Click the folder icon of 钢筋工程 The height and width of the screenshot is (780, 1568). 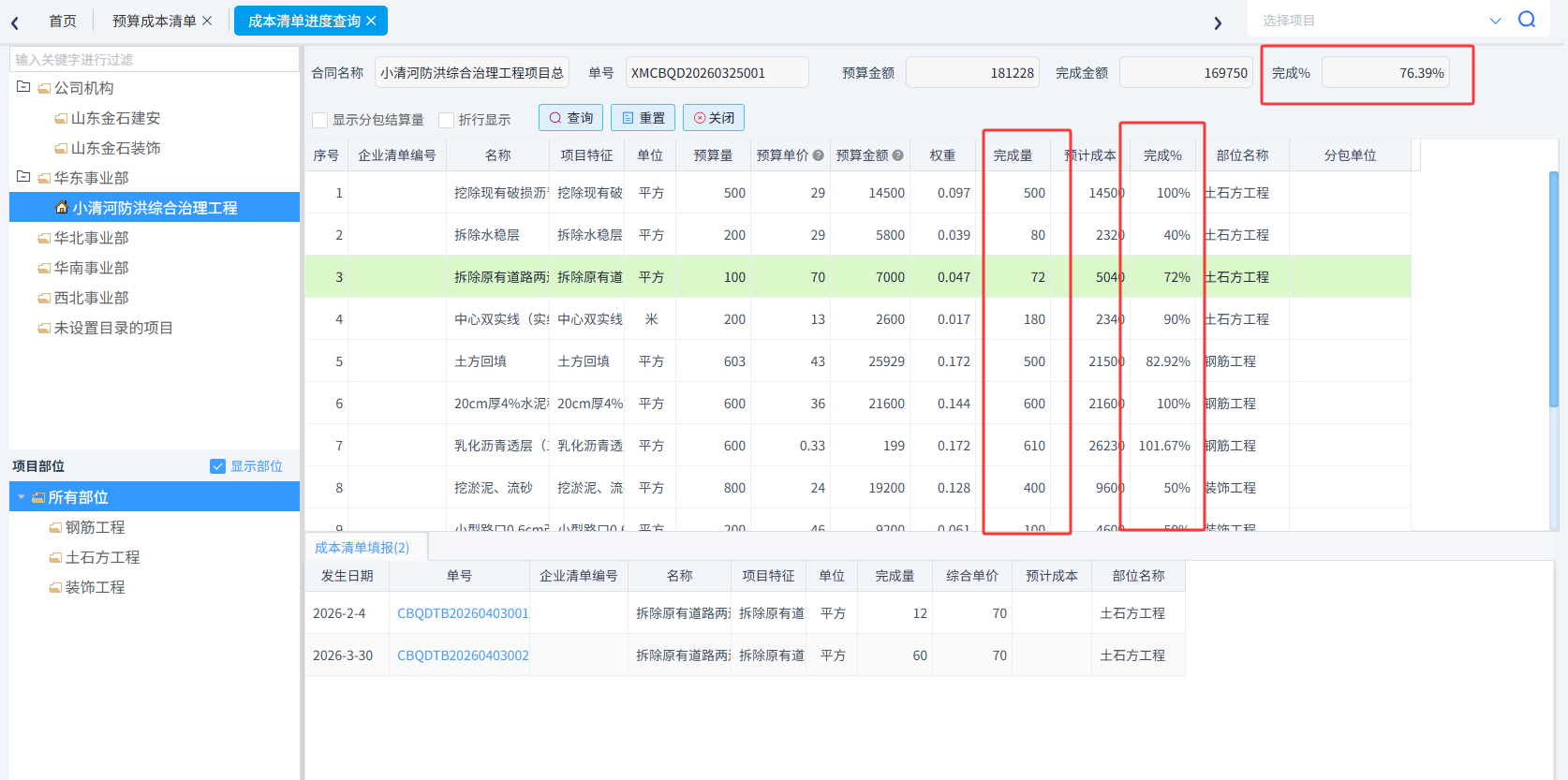55,528
